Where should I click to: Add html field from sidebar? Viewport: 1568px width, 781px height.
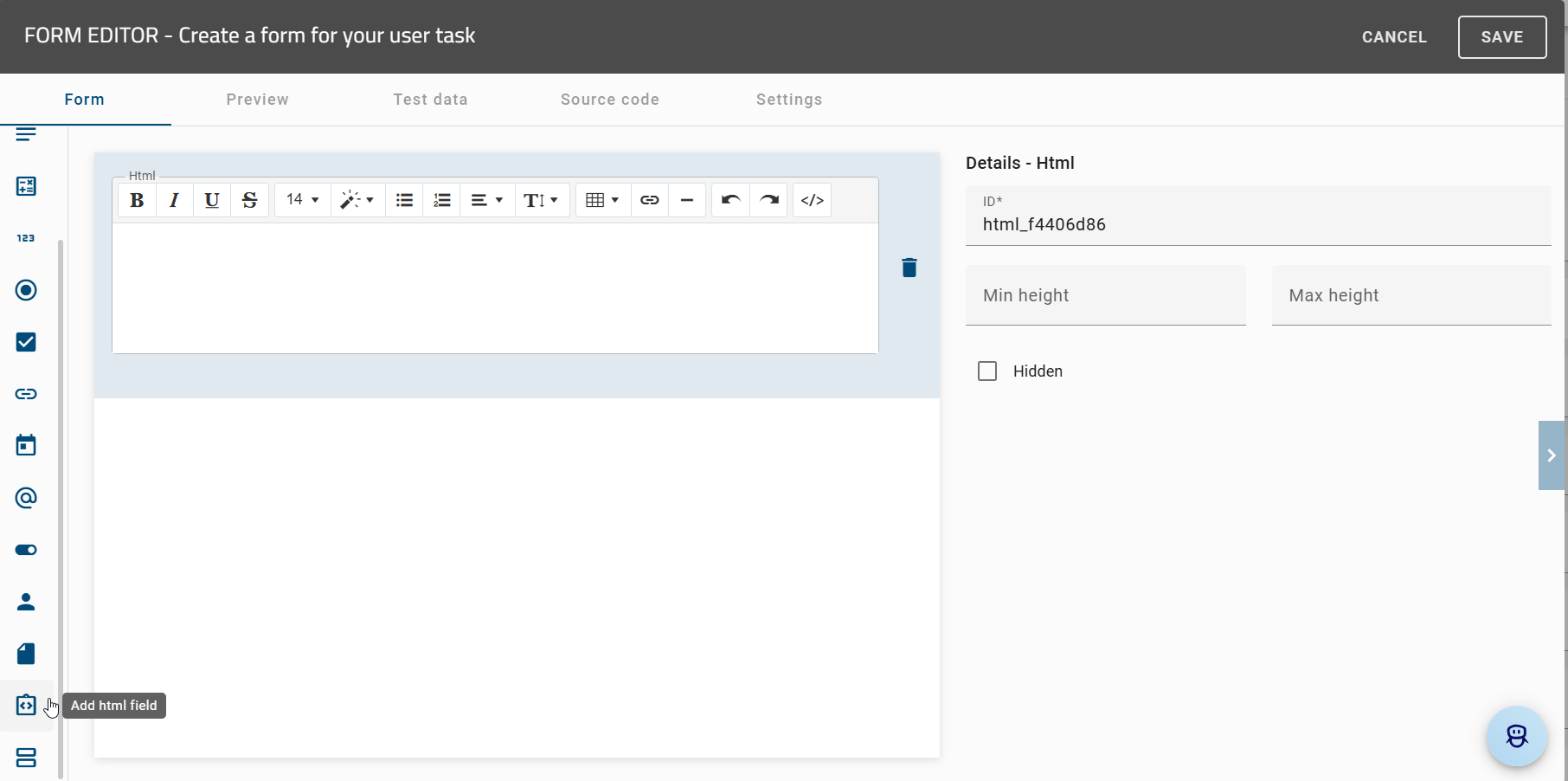[x=26, y=706]
